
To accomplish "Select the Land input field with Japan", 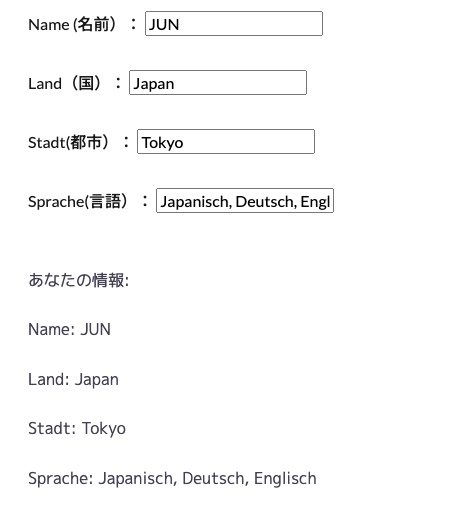I will pos(218,83).
